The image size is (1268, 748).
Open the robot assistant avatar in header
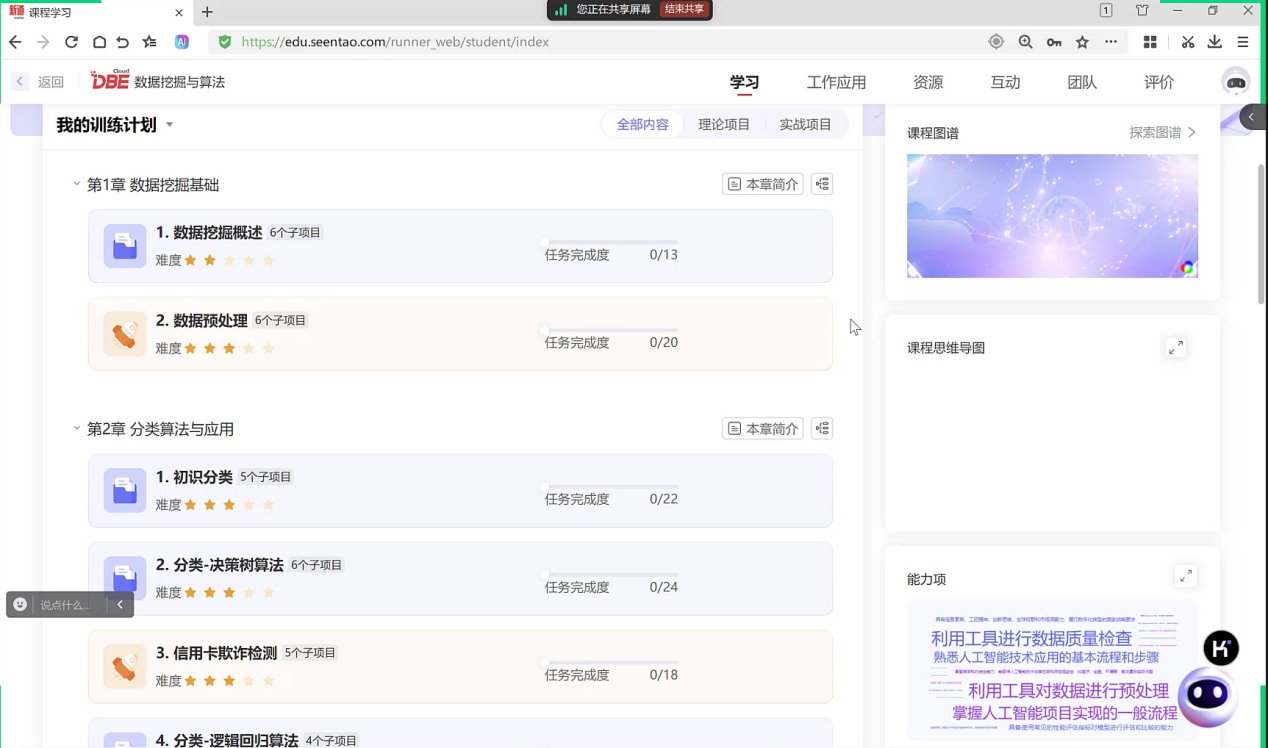[x=1235, y=82]
